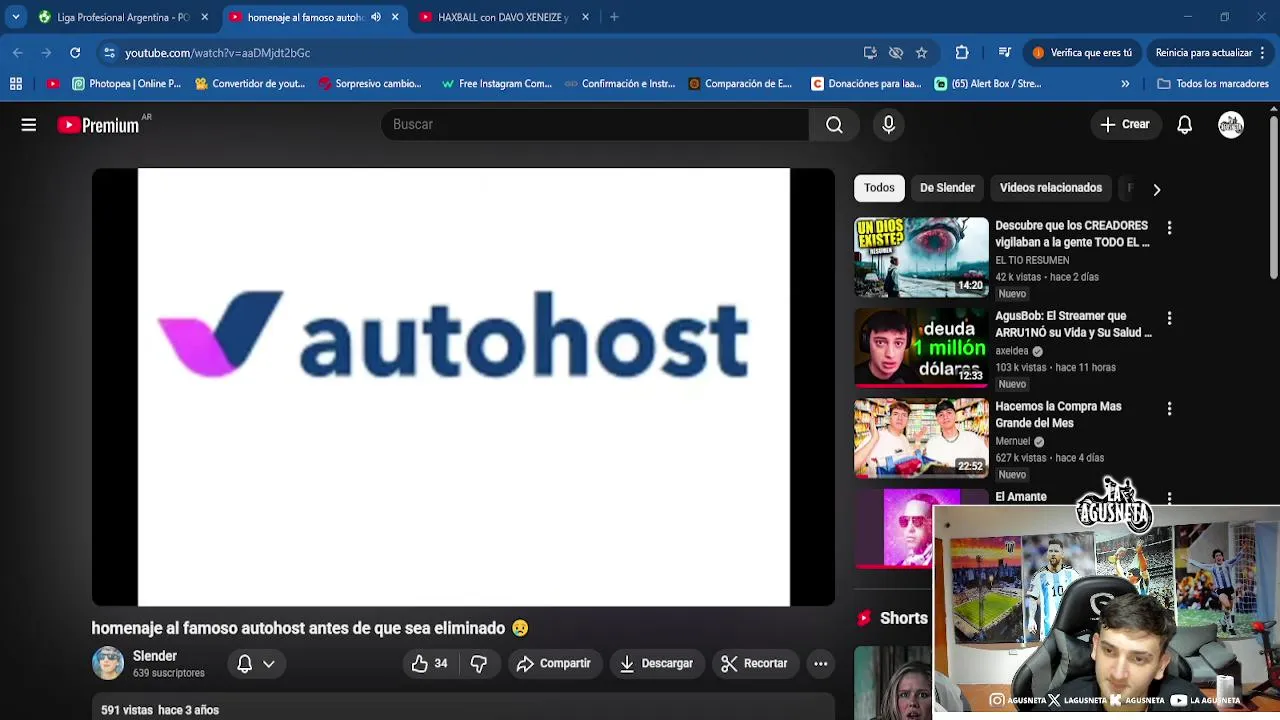Open media controls icon in toolbar
This screenshot has height=720, width=1280.
tap(1005, 53)
